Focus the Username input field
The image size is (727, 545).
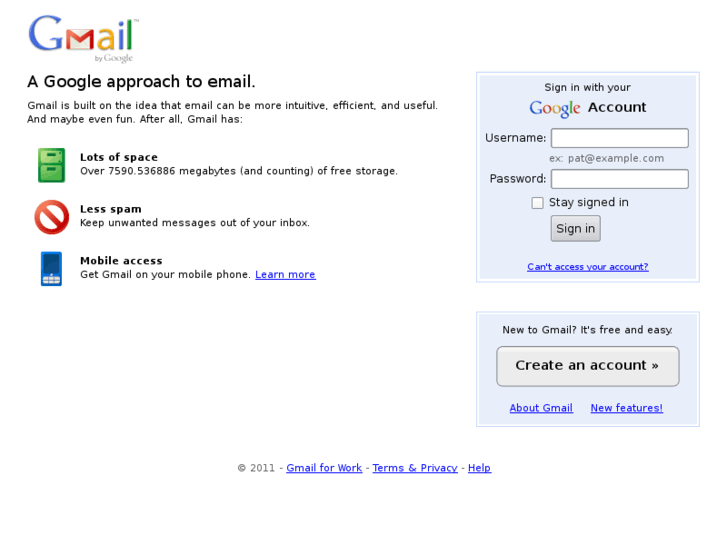(x=619, y=138)
